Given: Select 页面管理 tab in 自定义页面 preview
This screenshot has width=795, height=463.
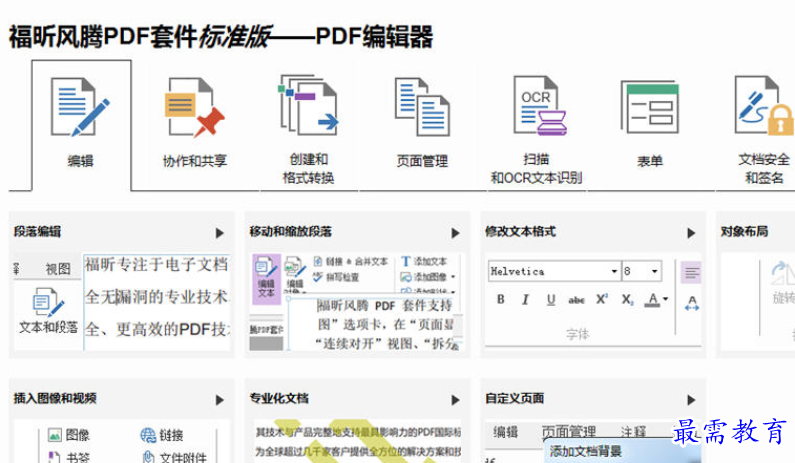Looking at the screenshot, I should point(569,432).
